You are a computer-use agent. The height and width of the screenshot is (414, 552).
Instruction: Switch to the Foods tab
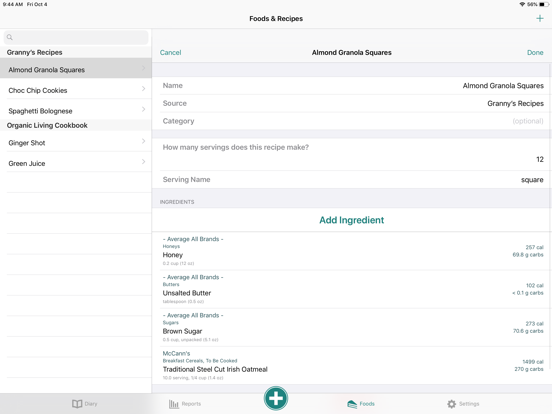coord(361,404)
